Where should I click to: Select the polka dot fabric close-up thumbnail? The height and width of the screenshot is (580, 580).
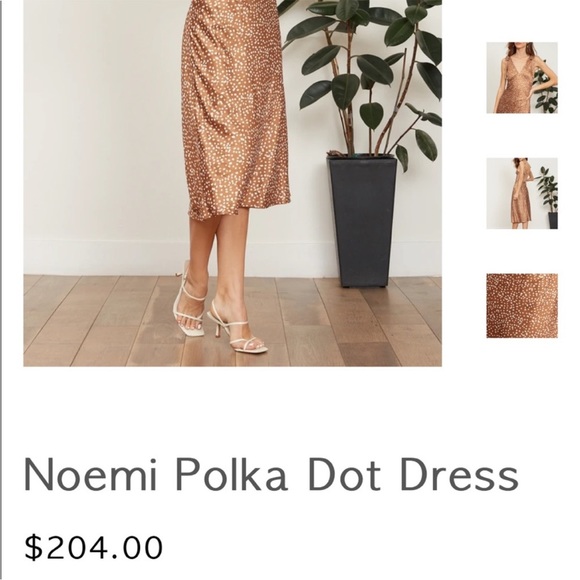pos(522,306)
